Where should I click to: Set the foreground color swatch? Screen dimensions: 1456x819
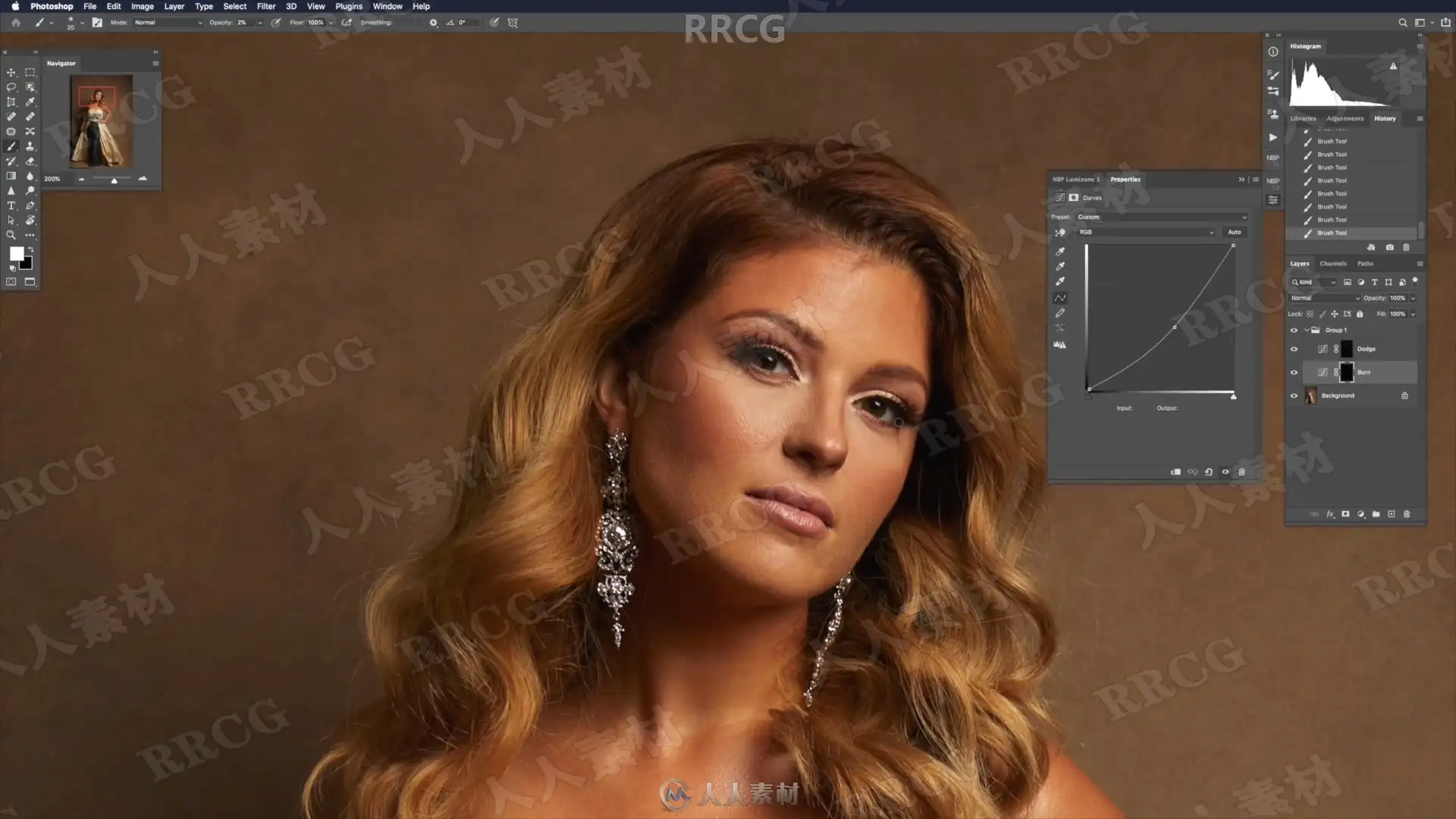[x=16, y=254]
